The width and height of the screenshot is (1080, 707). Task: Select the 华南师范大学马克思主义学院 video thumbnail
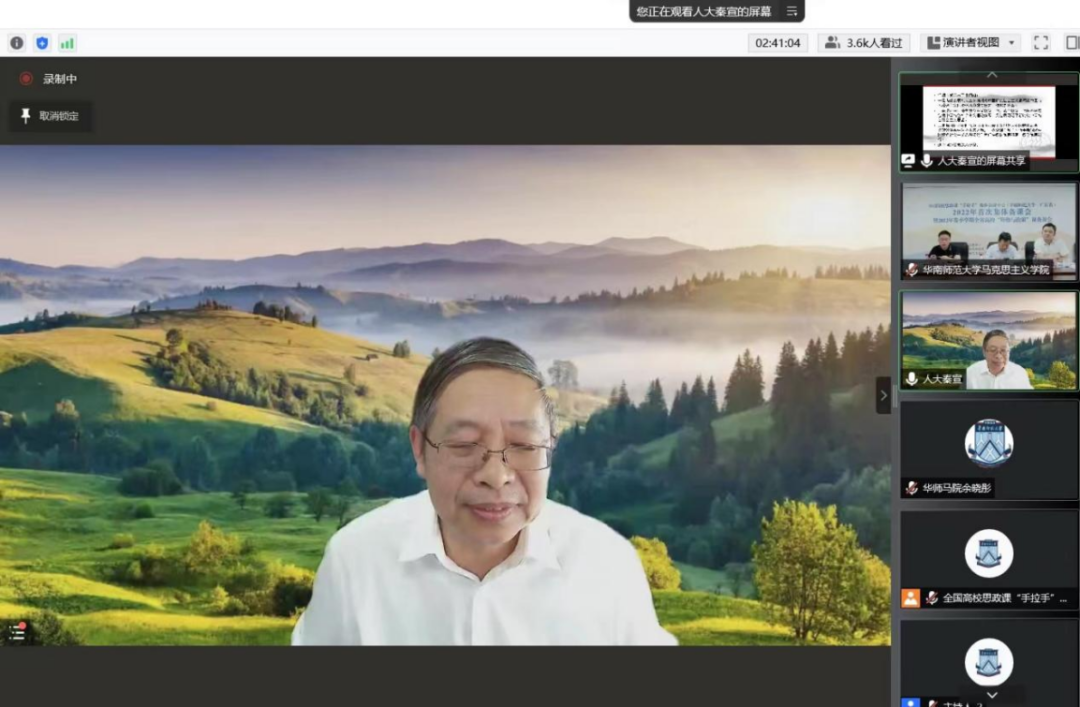click(988, 230)
